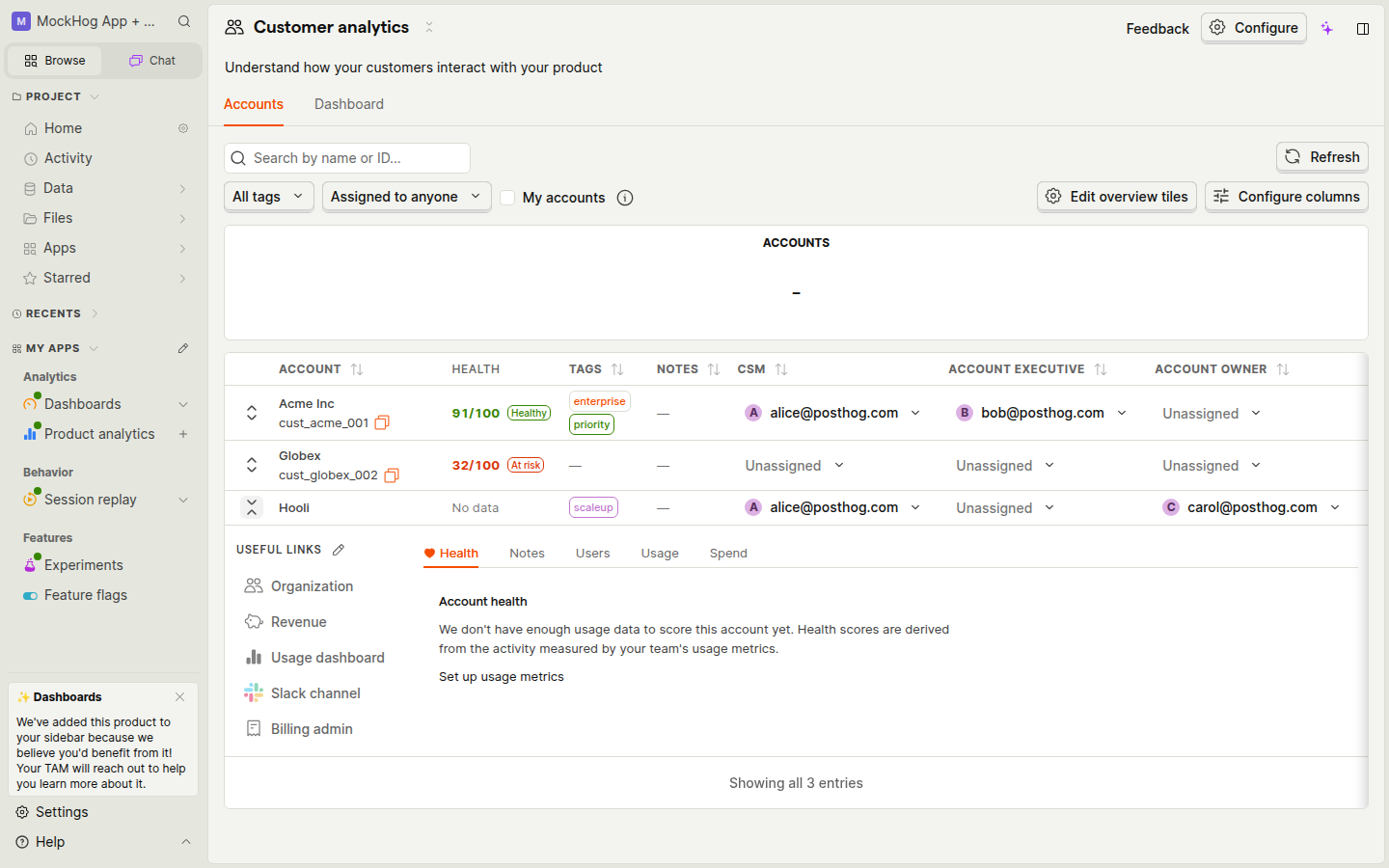This screenshot has width=1389, height=868.
Task: Expand the Acme Inc account row
Action: 252,413
